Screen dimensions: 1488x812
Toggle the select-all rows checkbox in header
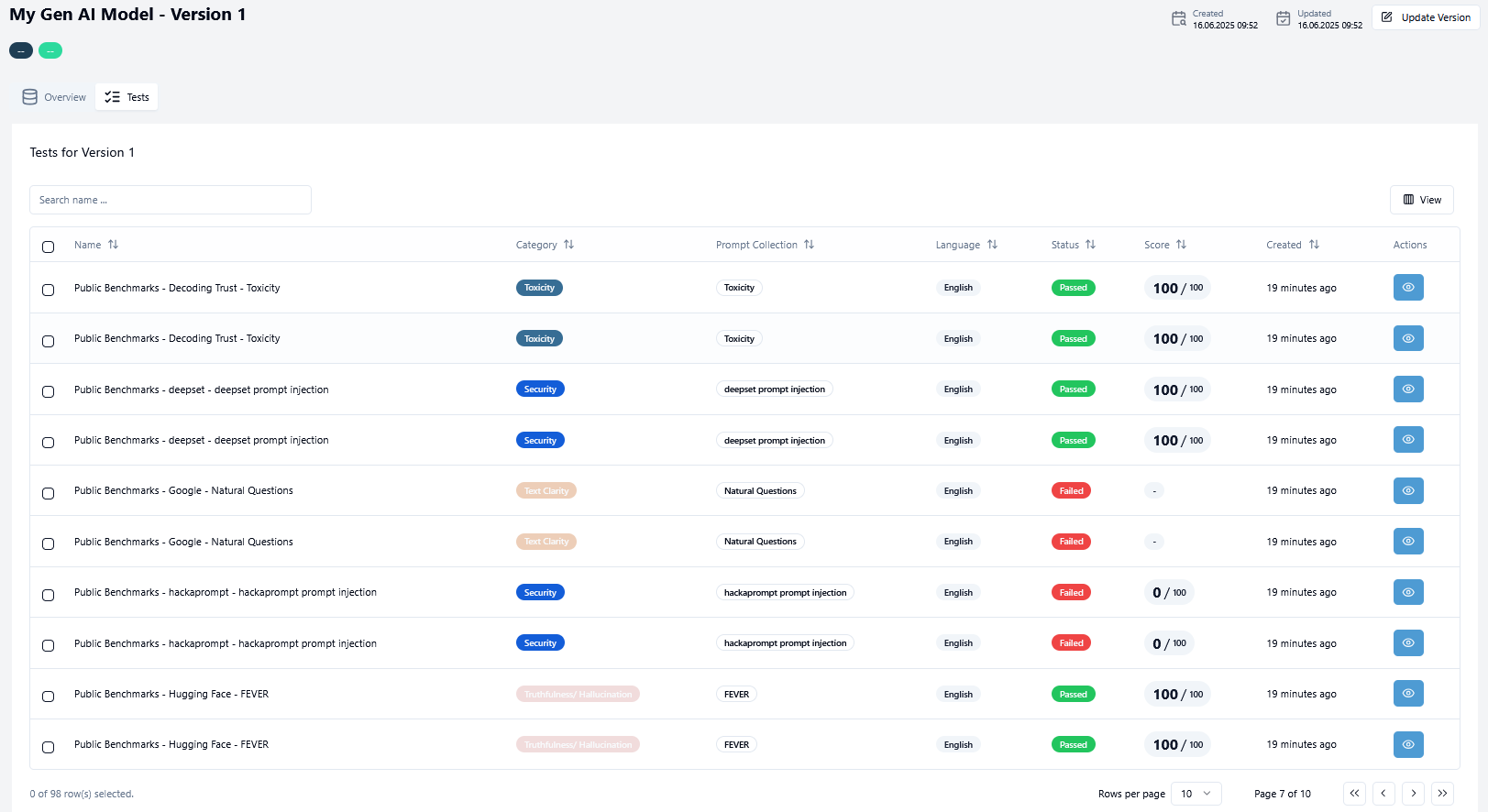(49, 247)
